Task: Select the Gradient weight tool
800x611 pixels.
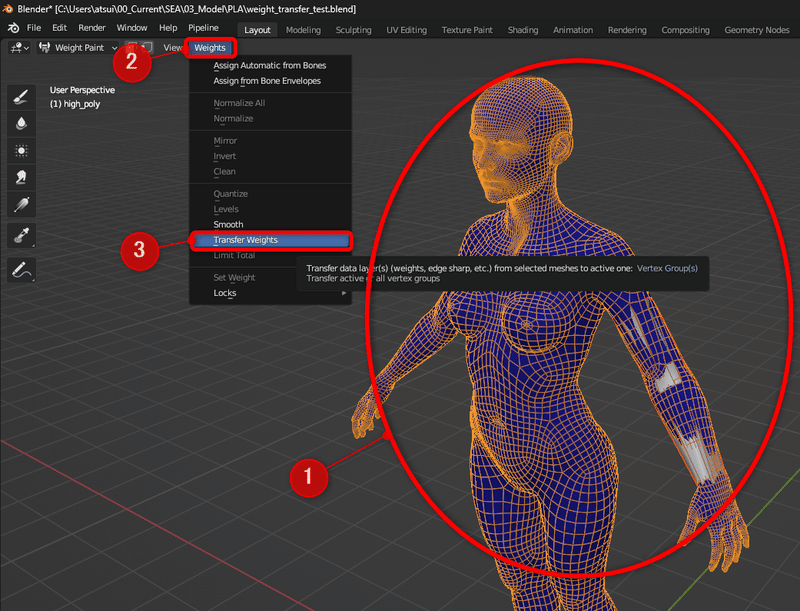Action: 21,205
